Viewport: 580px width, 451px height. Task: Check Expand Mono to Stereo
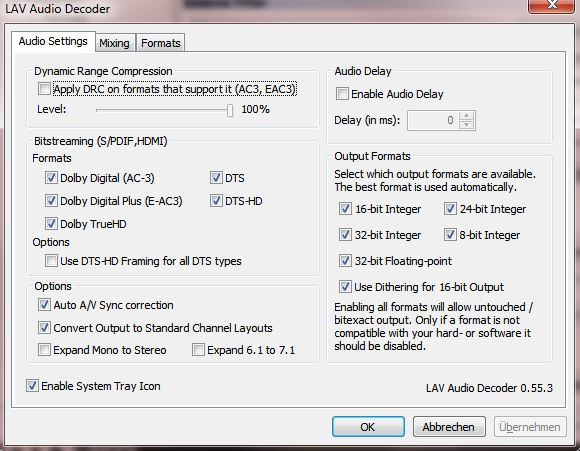pyautogui.click(x=44, y=350)
